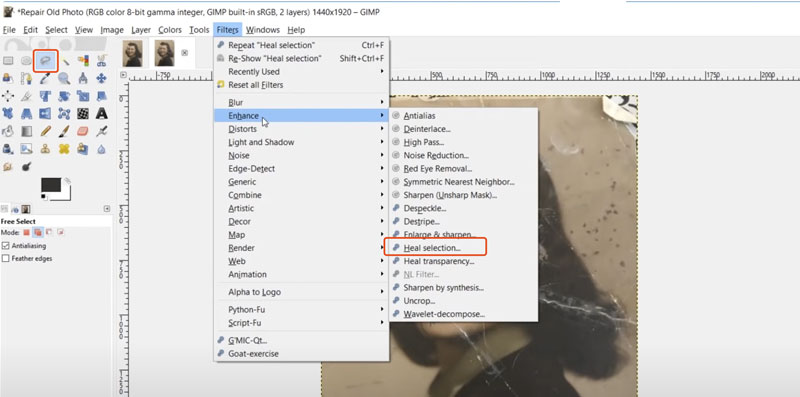Image resolution: width=800 pixels, height=397 pixels.
Task: Click Wavelet-decompose... entry
Action: click(x=463, y=315)
